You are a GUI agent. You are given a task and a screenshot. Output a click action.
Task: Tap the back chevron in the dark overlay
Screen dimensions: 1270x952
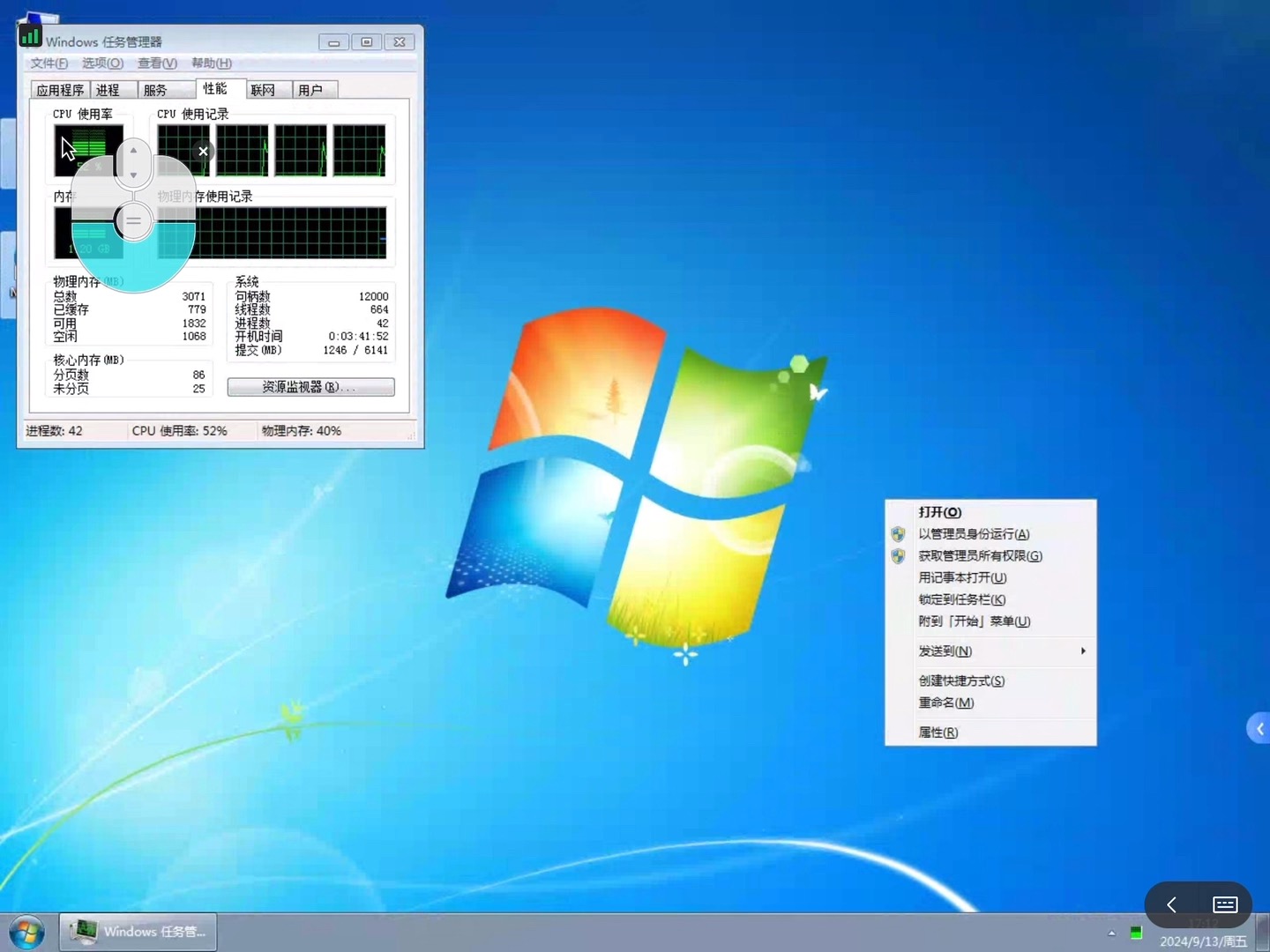(1172, 904)
